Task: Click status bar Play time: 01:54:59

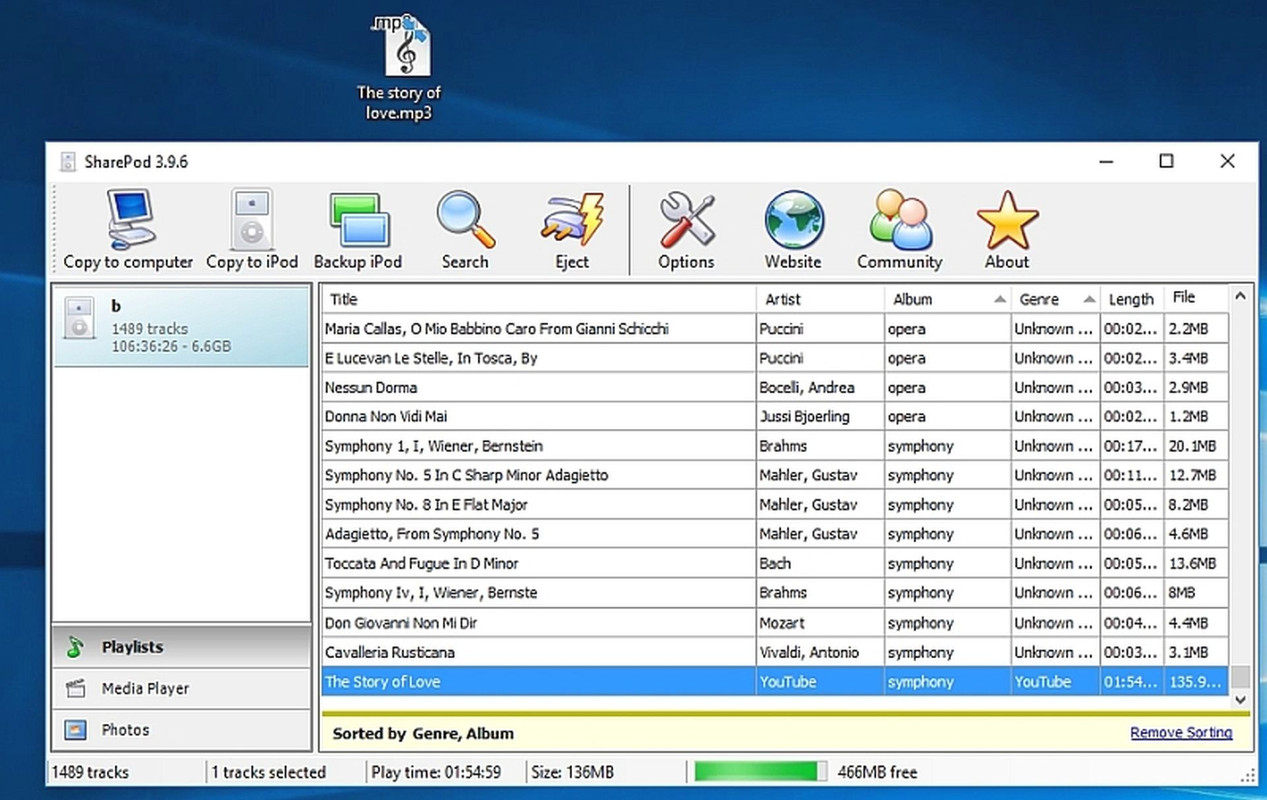Action: [x=436, y=772]
